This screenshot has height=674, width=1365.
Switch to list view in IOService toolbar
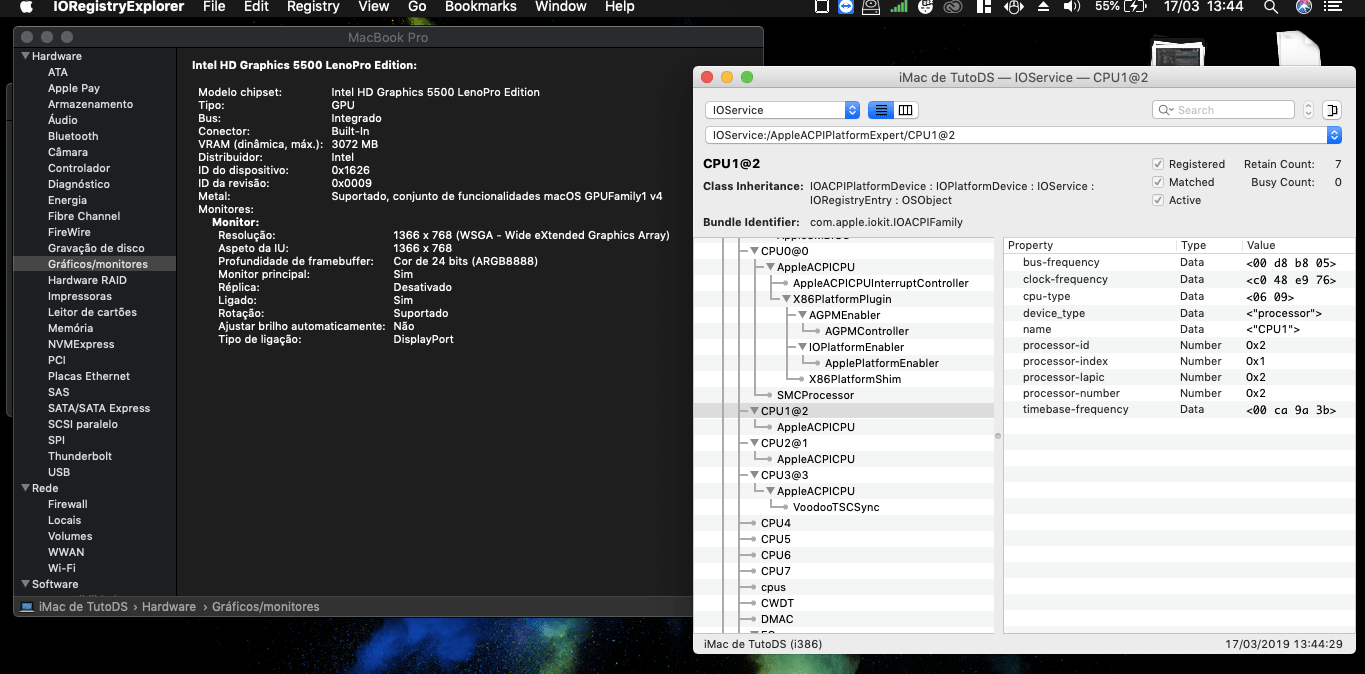click(x=881, y=110)
